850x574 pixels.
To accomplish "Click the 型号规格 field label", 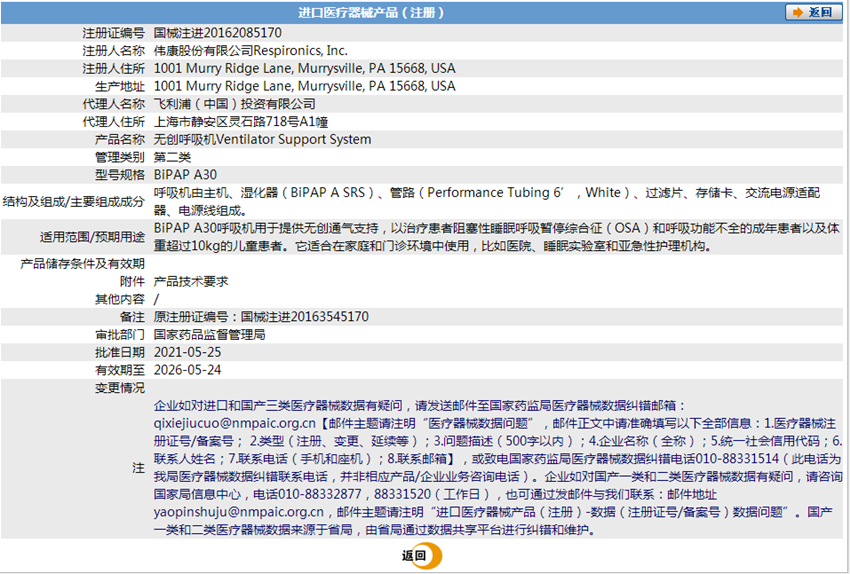I will (x=120, y=175).
